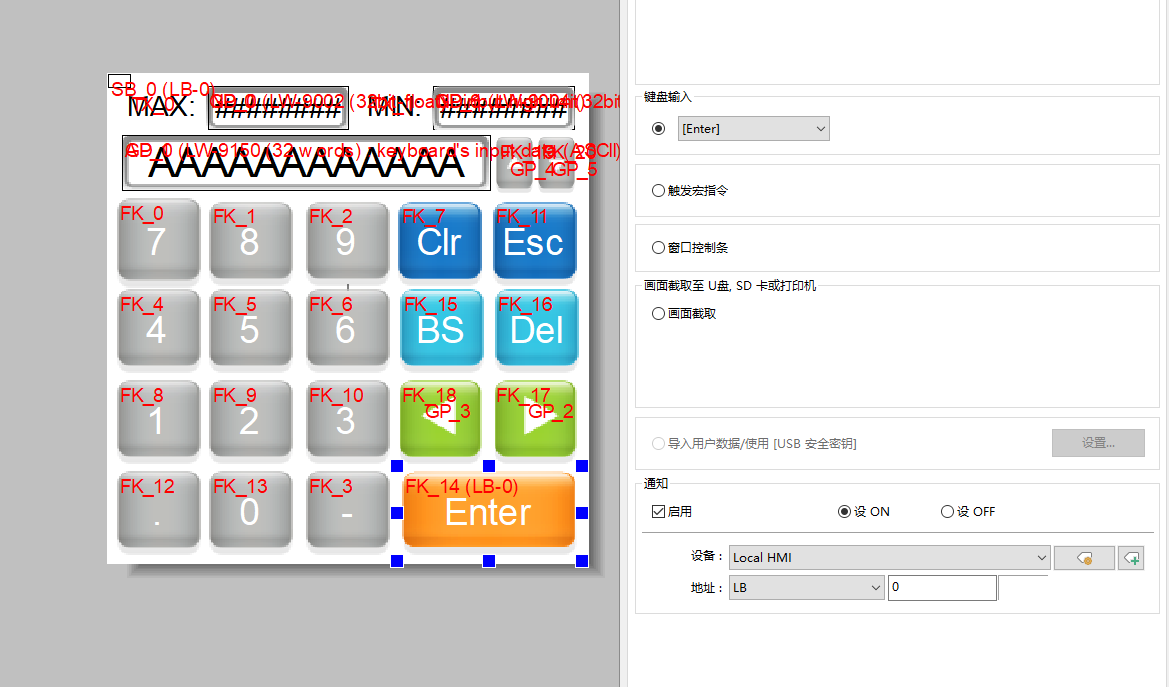
Task: Open the [Enter] keyboard input dropdown
Action: (753, 128)
